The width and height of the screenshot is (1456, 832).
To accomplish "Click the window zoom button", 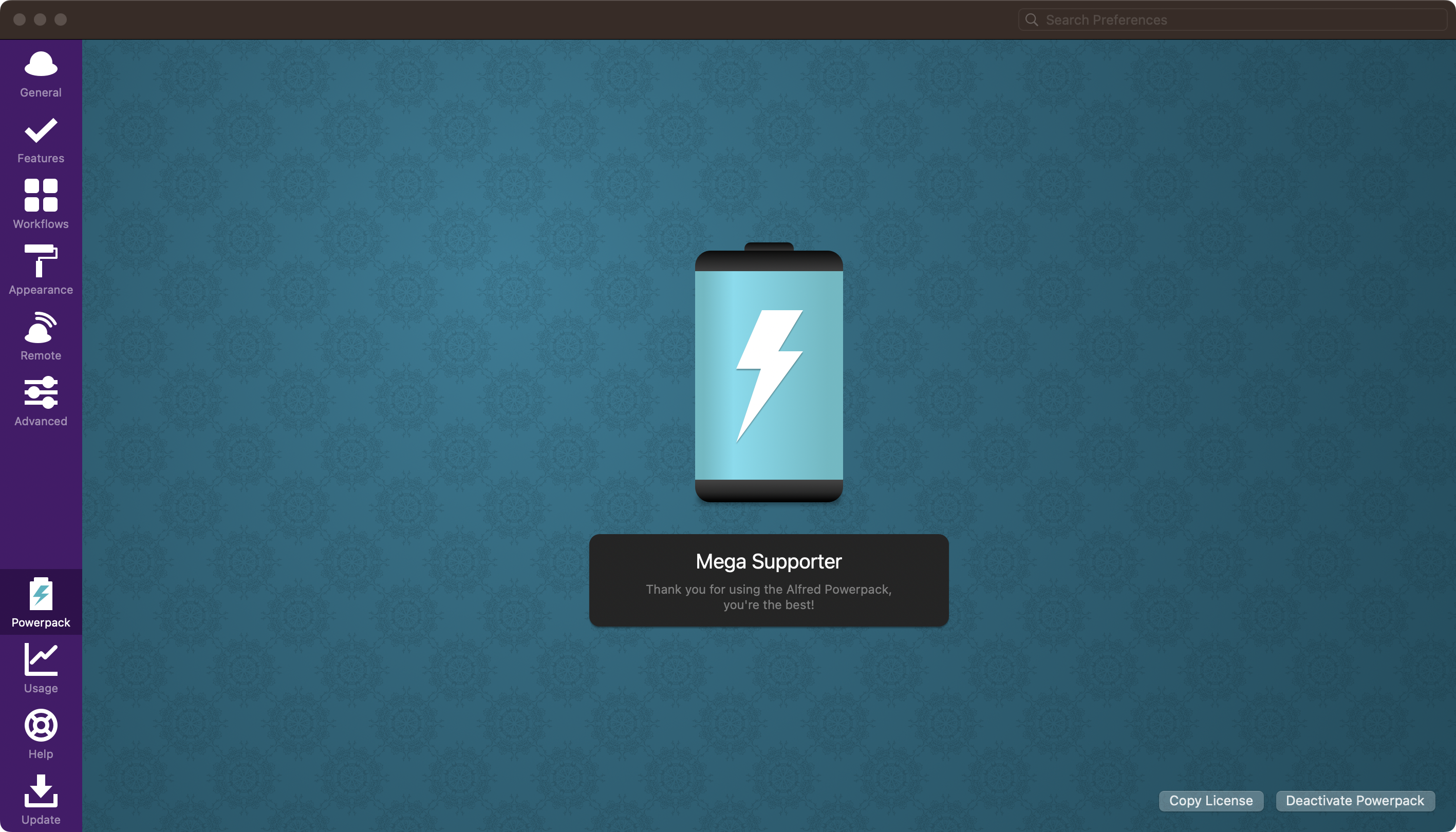I will 61,20.
